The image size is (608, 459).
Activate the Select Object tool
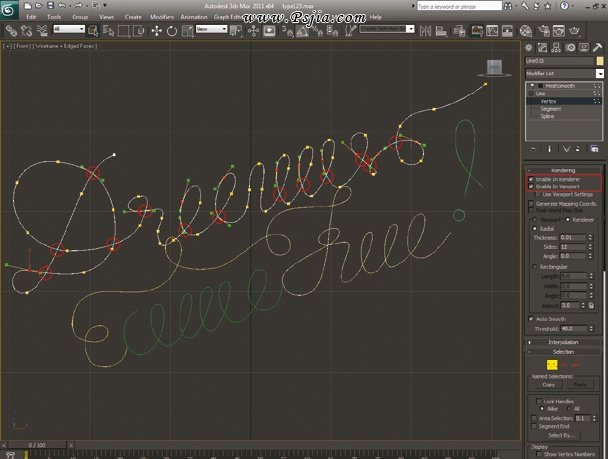click(93, 31)
